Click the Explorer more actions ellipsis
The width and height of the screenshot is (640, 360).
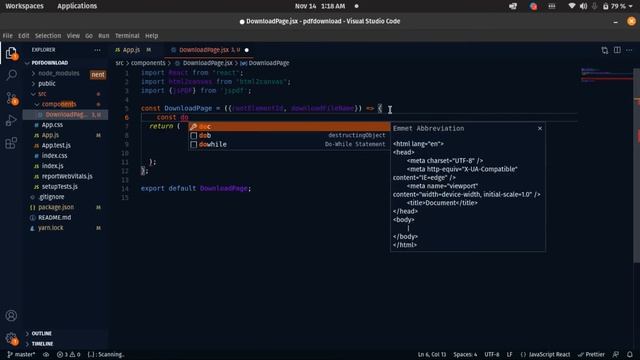[x=97, y=50]
